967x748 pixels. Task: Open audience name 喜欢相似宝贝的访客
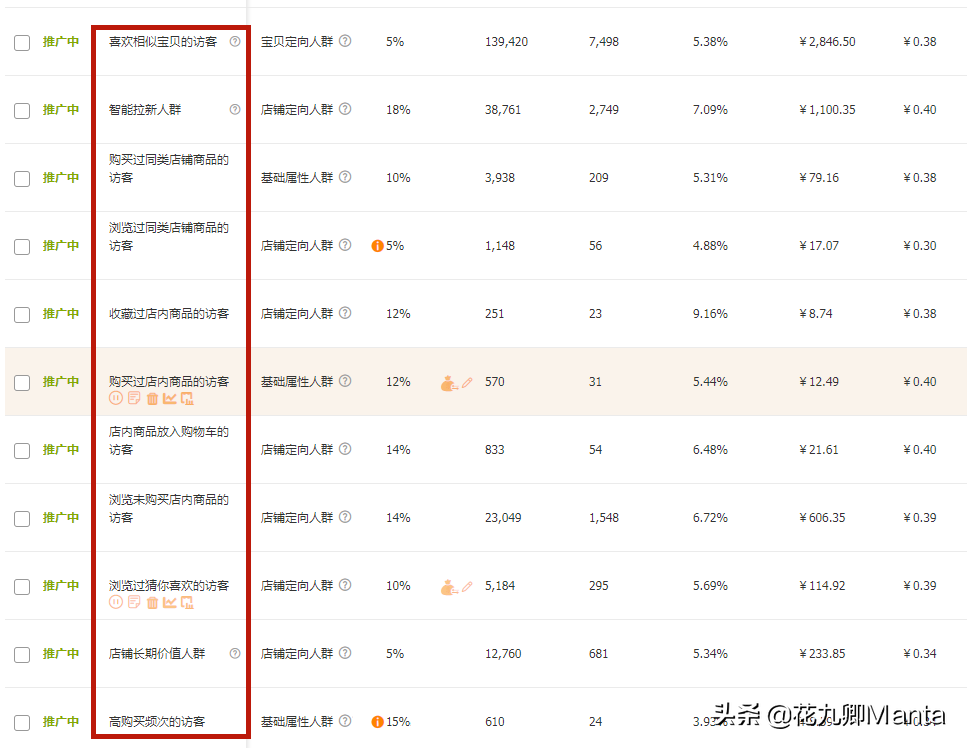163,41
